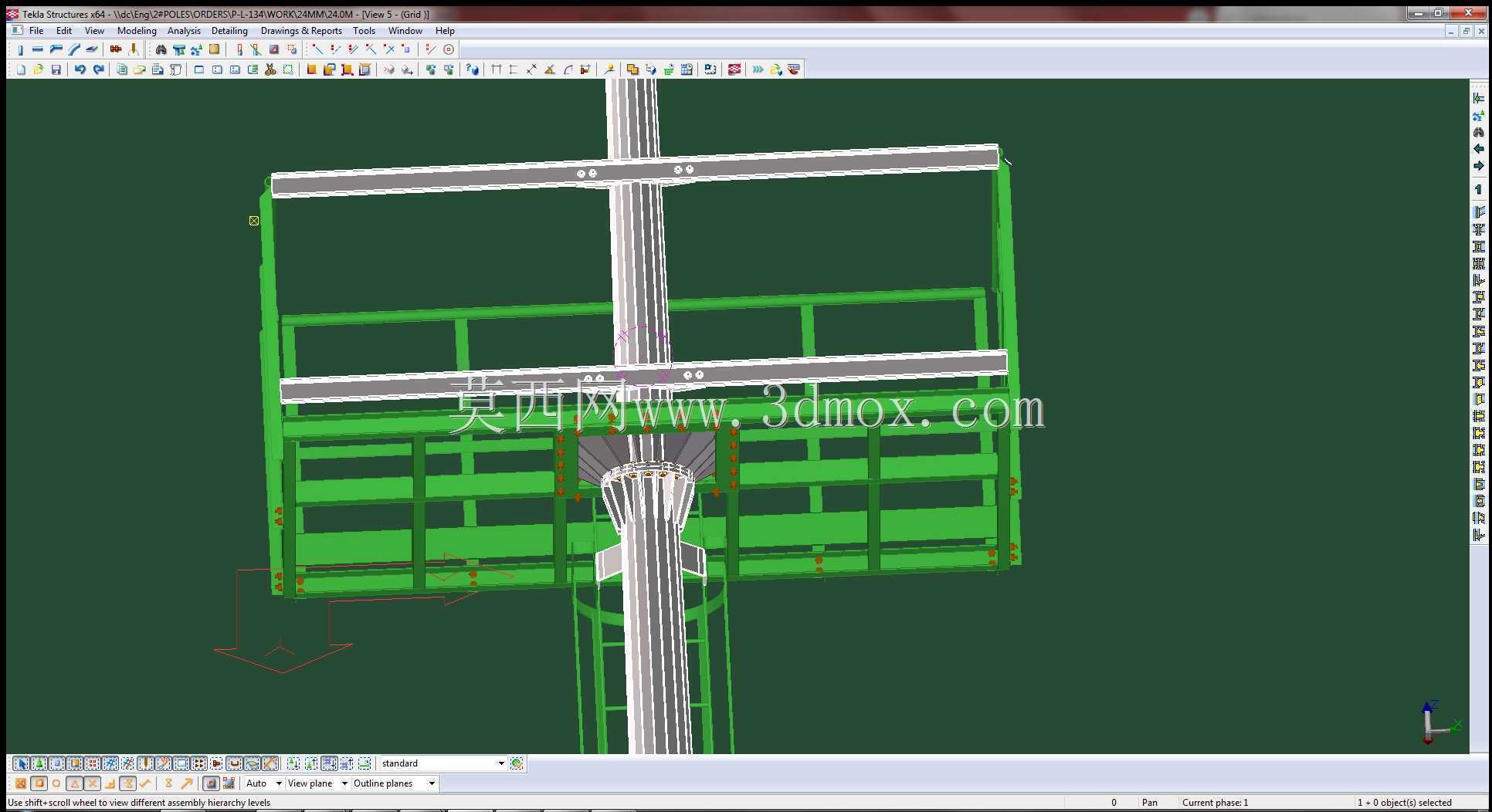Screen dimensions: 1492x812
Task: Open the Tools menu
Action: click(364, 31)
